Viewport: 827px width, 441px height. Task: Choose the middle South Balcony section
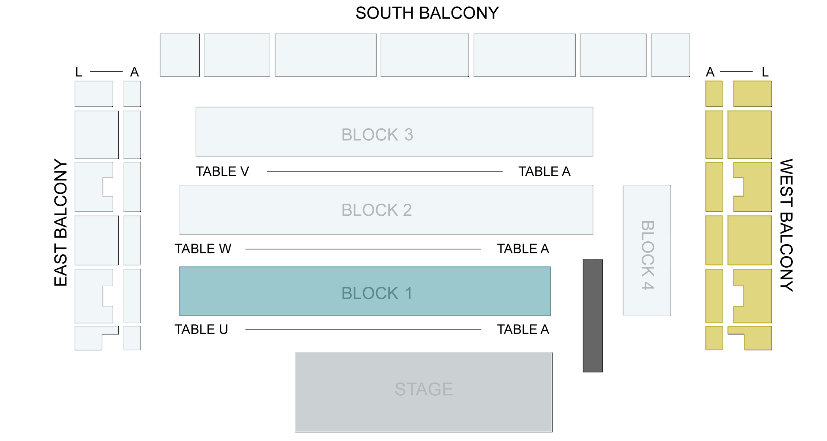pyautogui.click(x=424, y=55)
